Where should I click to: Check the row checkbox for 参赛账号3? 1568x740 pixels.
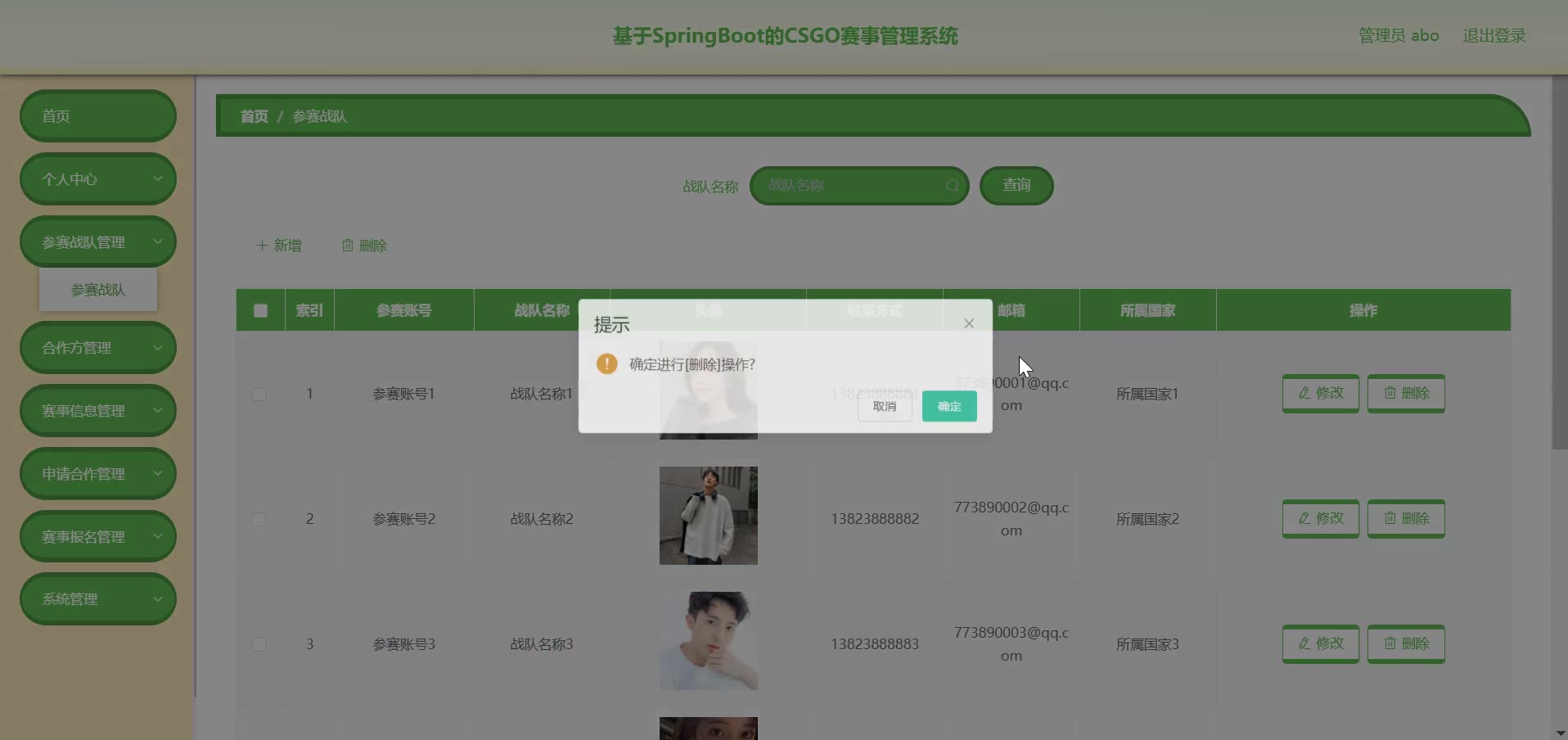pyautogui.click(x=259, y=645)
